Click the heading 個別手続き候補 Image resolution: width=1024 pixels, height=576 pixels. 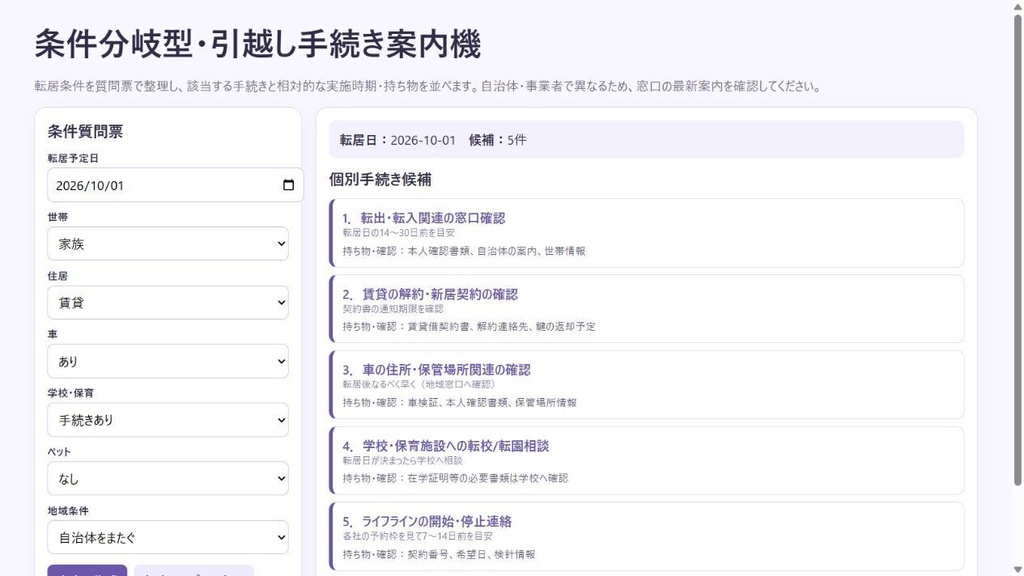tap(380, 180)
